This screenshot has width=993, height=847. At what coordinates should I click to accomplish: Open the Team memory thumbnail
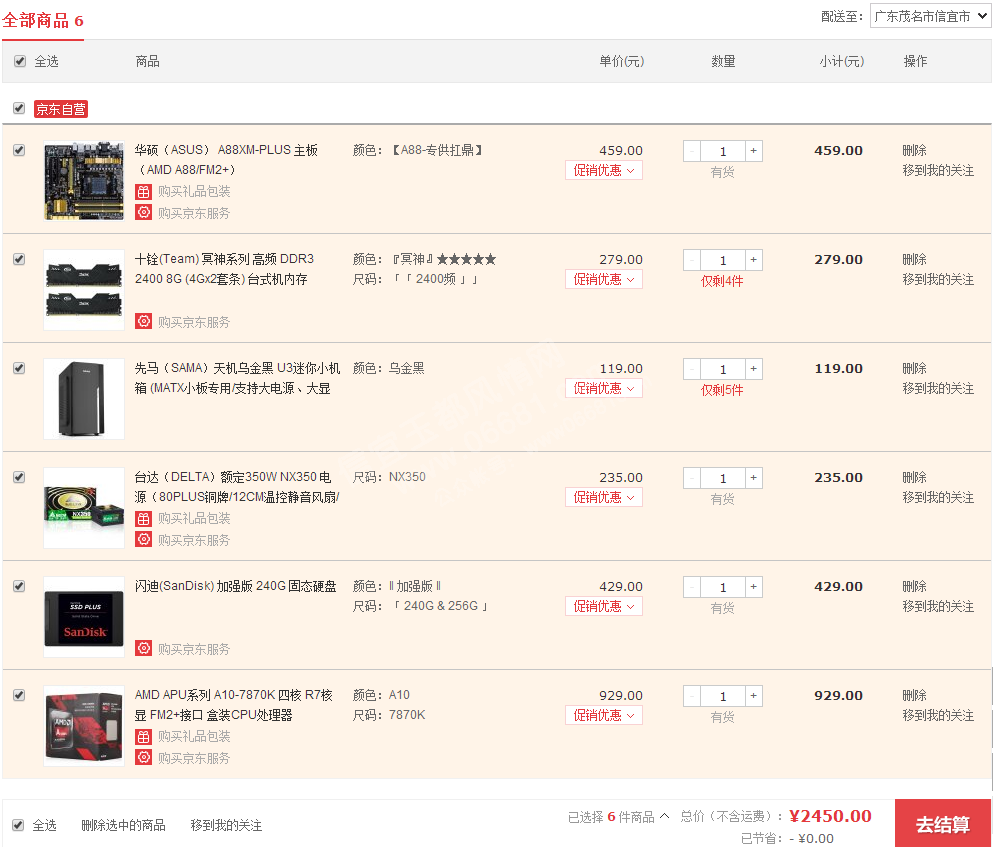click(x=84, y=290)
